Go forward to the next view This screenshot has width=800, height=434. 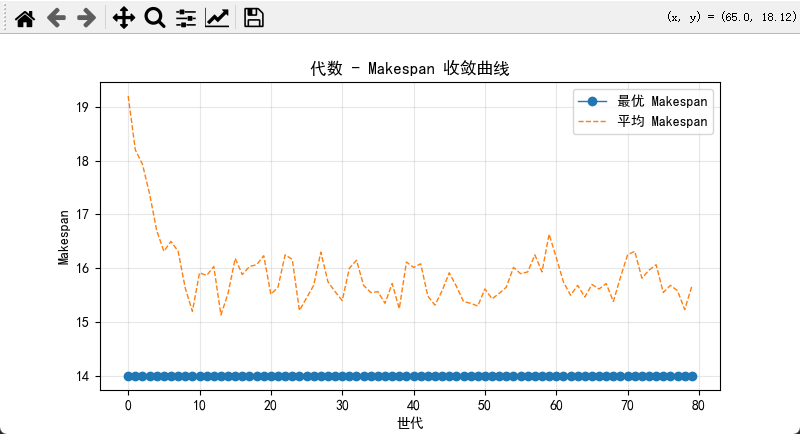[87, 17]
